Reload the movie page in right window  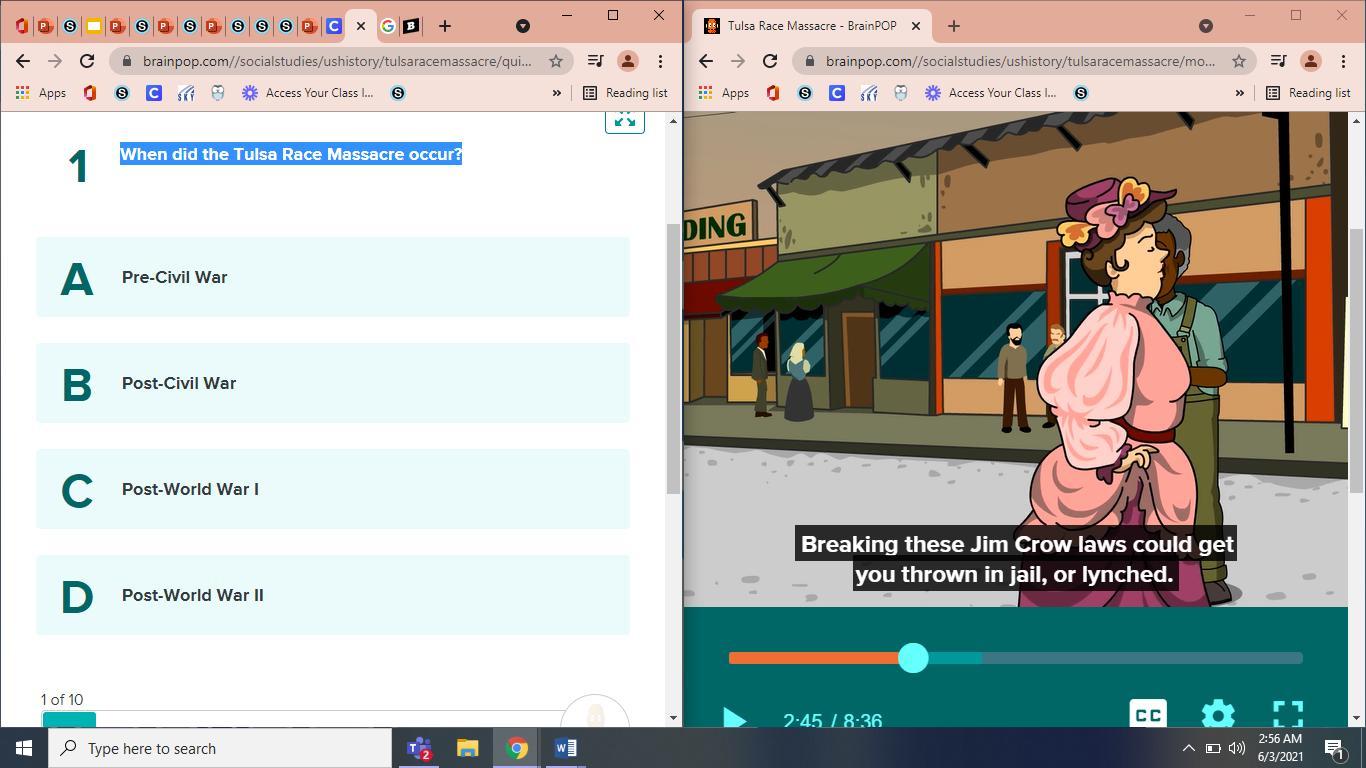(770, 61)
